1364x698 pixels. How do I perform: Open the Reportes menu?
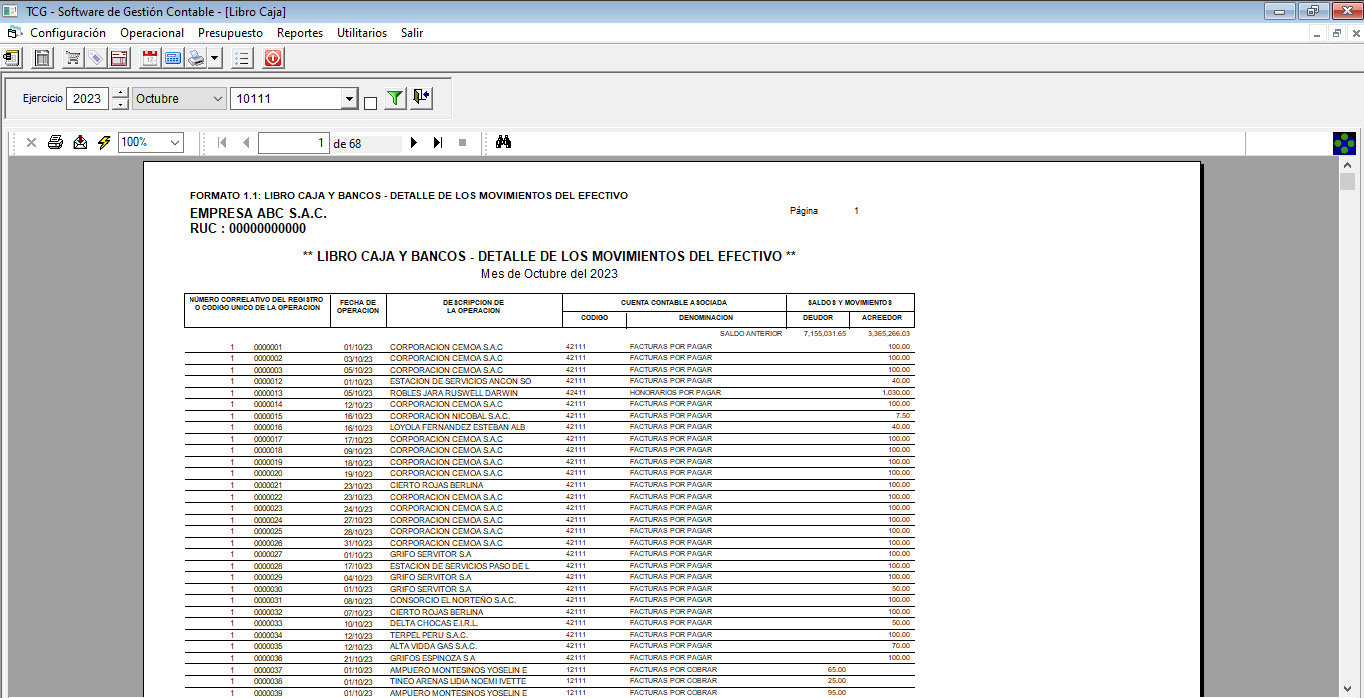point(300,33)
